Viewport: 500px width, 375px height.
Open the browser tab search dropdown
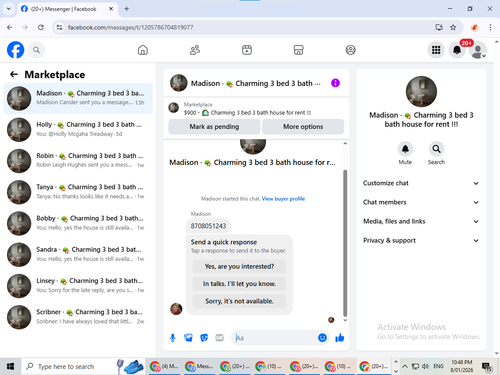(x=9, y=9)
